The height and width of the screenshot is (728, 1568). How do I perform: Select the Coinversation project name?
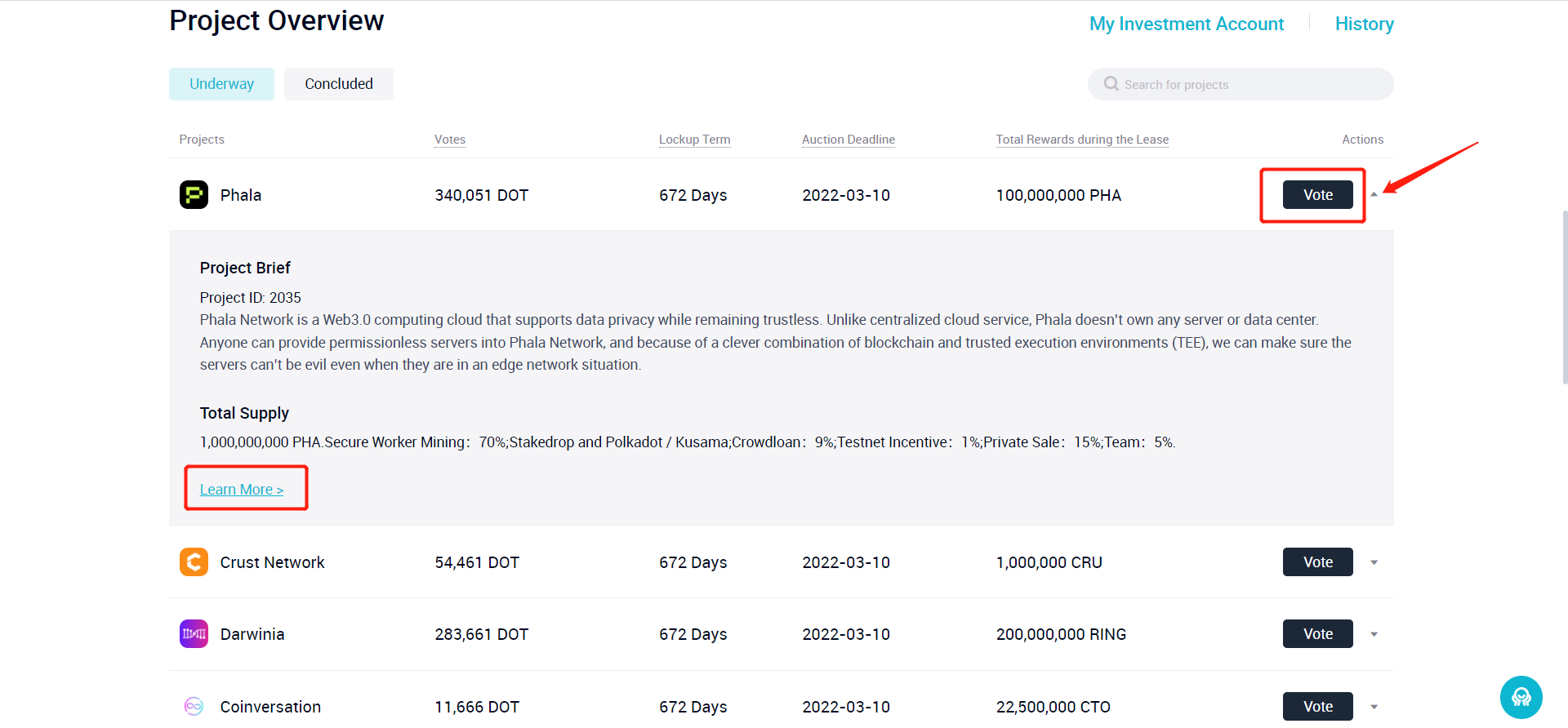pos(270,707)
